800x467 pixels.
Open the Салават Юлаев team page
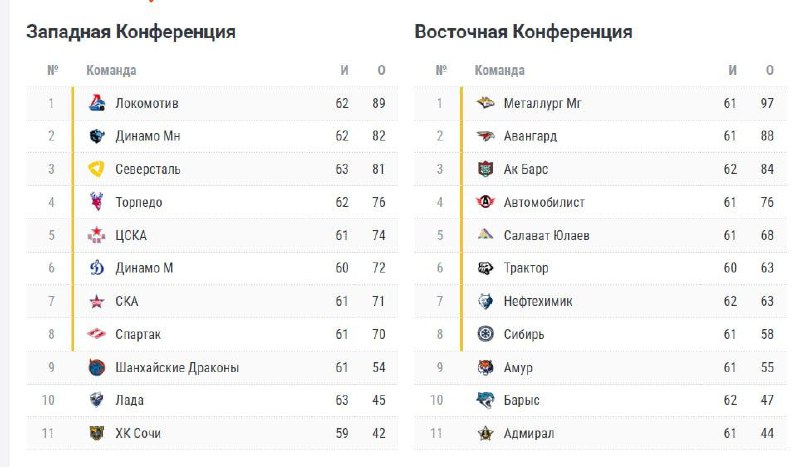pos(546,235)
